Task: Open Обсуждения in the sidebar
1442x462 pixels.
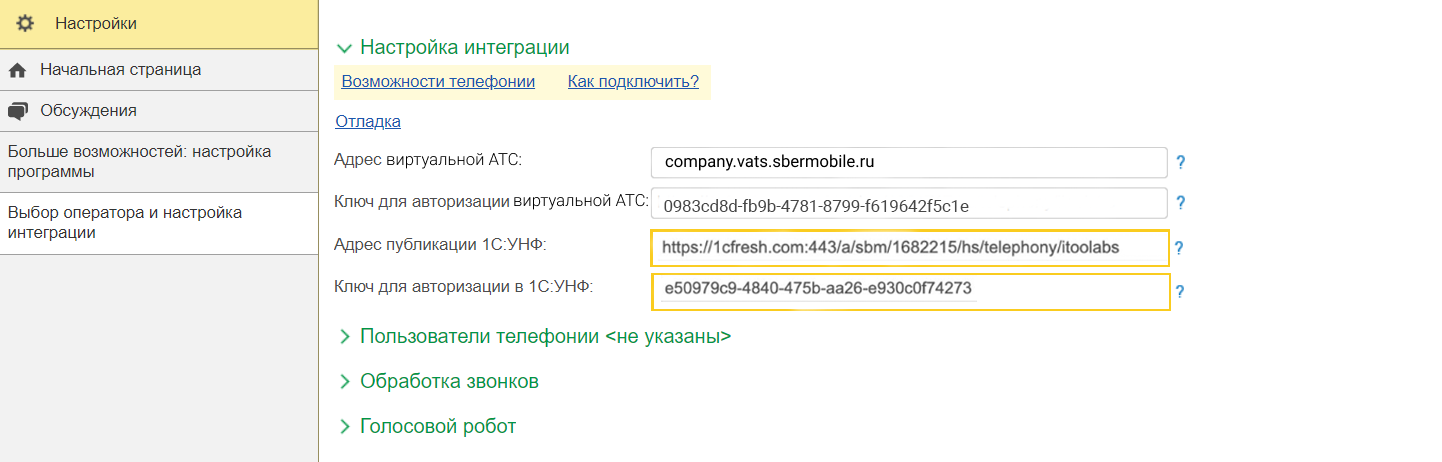Action: point(88,111)
